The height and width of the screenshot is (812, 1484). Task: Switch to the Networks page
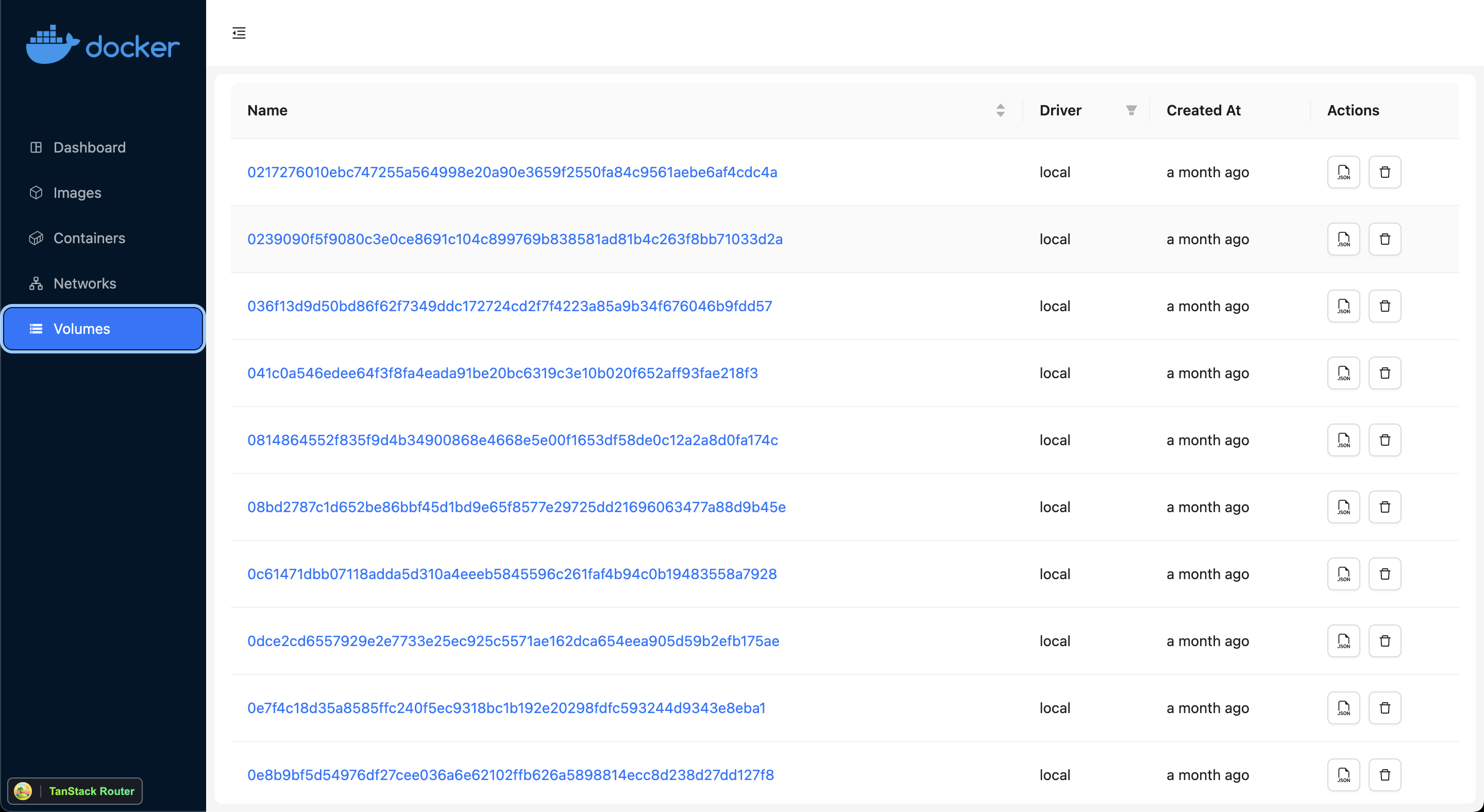click(x=85, y=283)
